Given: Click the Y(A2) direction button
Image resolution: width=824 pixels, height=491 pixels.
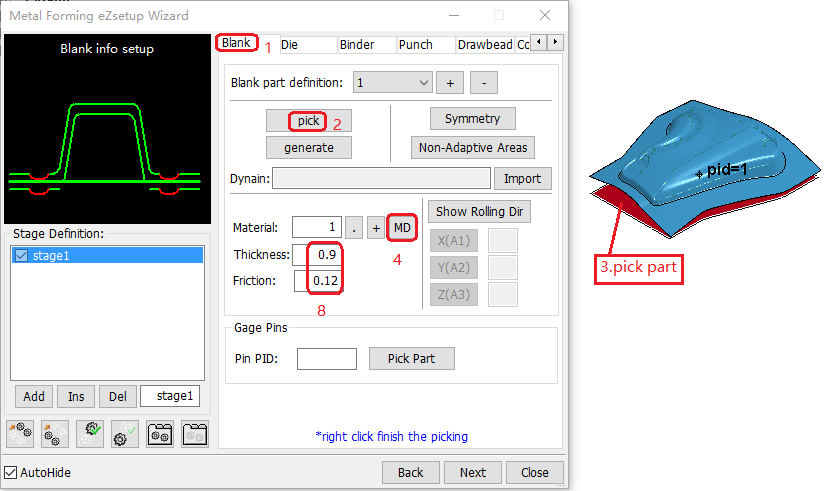Looking at the screenshot, I should pyautogui.click(x=454, y=268).
